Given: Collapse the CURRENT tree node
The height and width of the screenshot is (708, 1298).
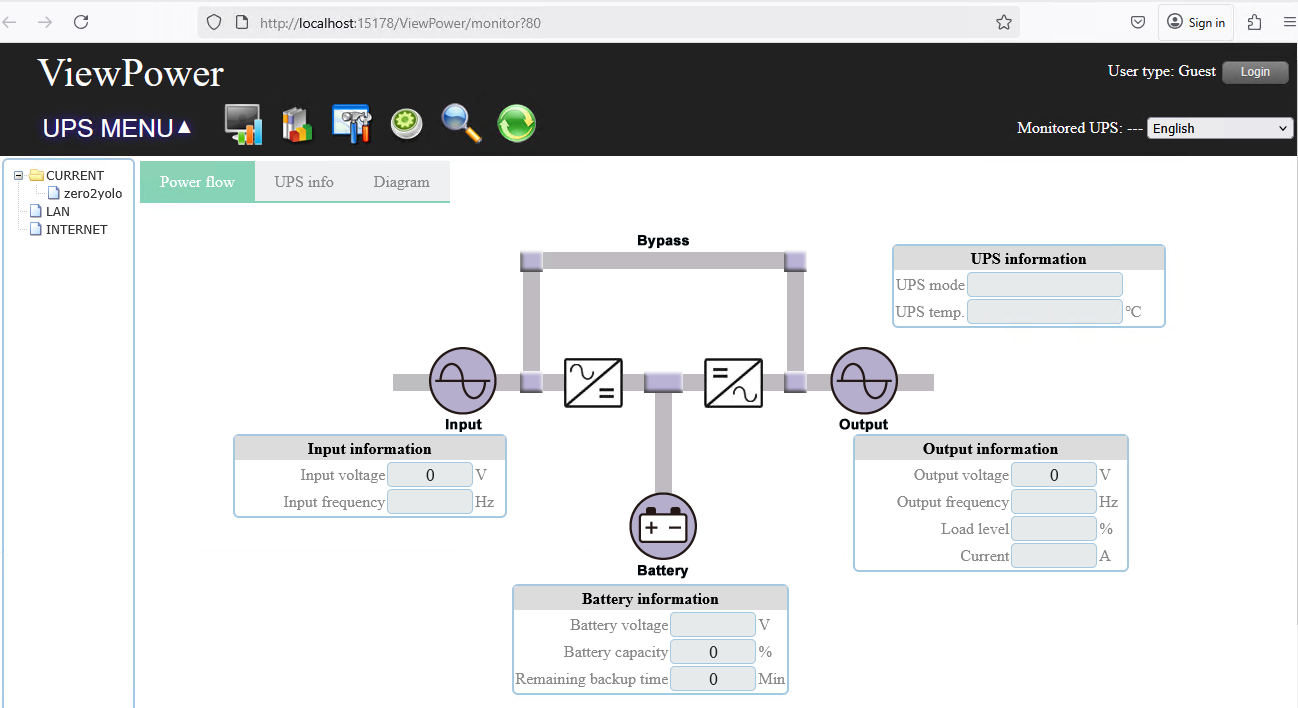Looking at the screenshot, I should click(x=17, y=174).
